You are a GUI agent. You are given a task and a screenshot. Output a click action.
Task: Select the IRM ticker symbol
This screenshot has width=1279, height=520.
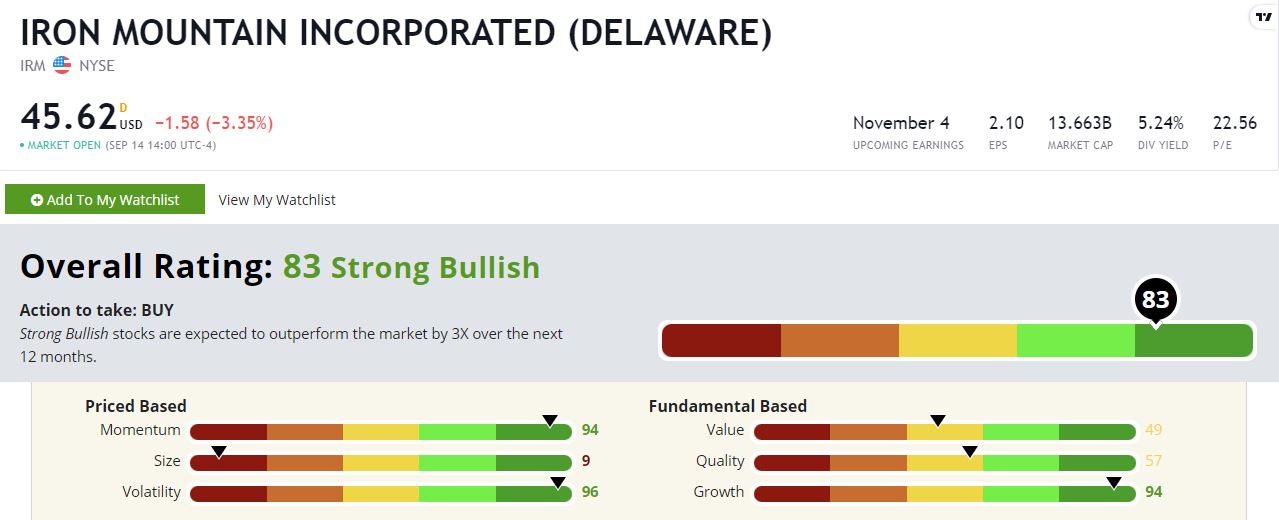(33, 66)
